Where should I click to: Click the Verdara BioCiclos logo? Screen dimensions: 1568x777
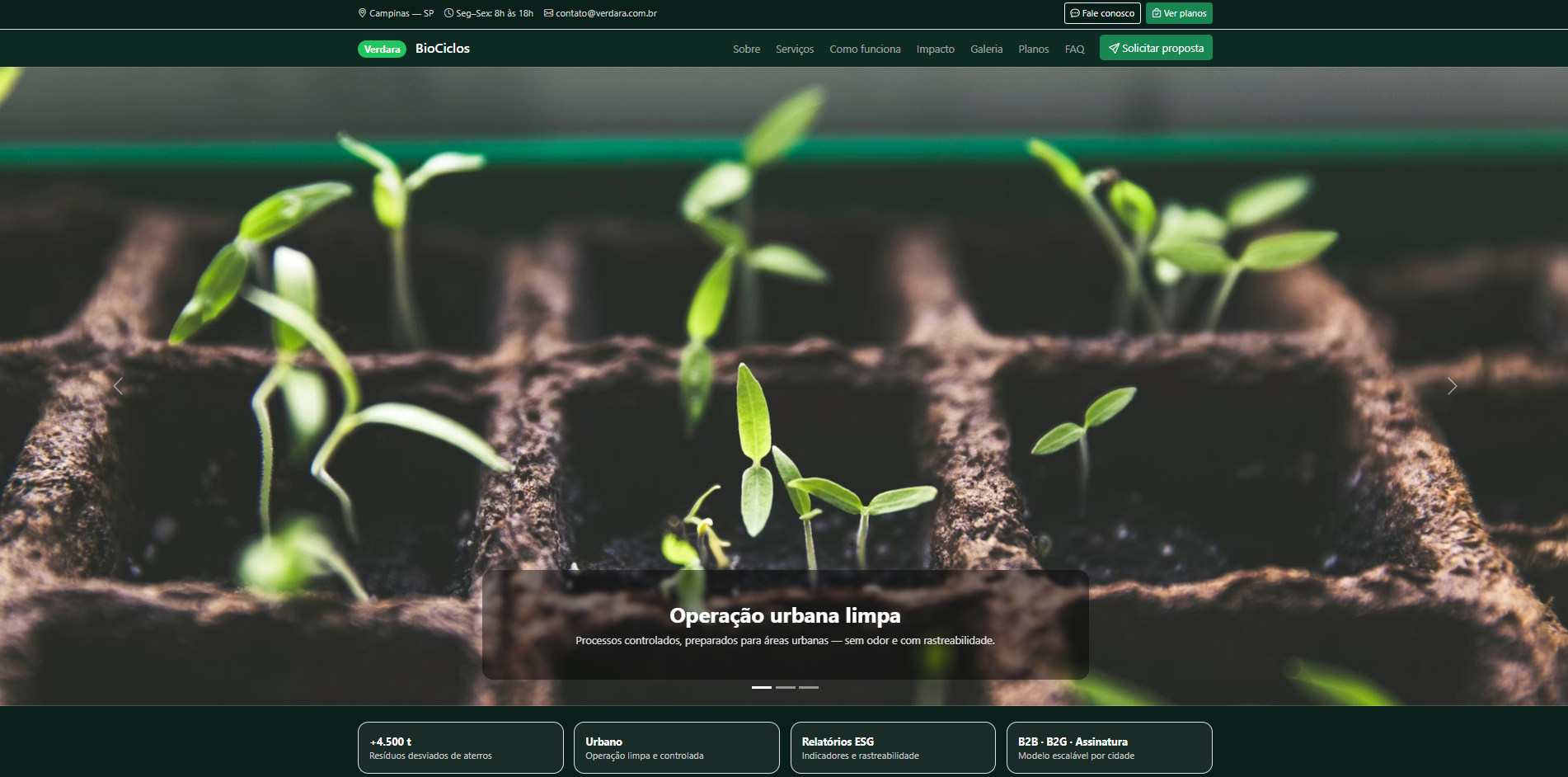click(x=414, y=49)
